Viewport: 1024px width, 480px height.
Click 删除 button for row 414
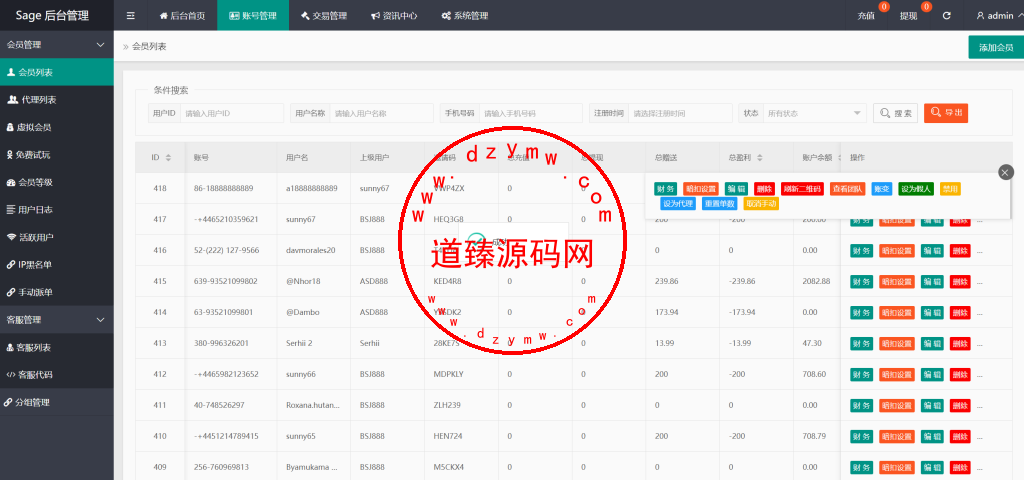pos(960,312)
